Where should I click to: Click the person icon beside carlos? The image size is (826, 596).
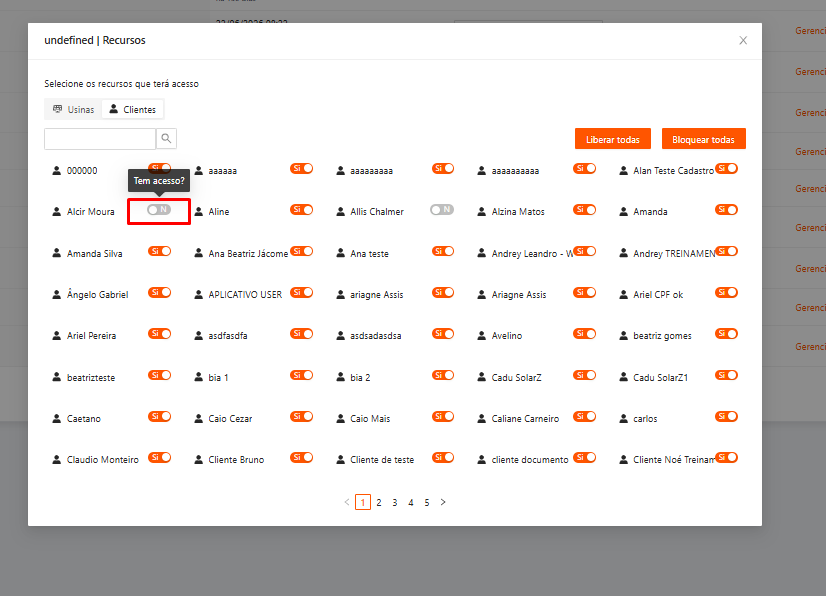pyautogui.click(x=623, y=418)
